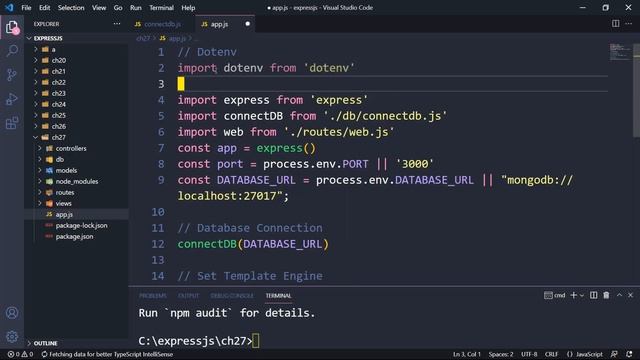Open the Help menu

pos(188,8)
